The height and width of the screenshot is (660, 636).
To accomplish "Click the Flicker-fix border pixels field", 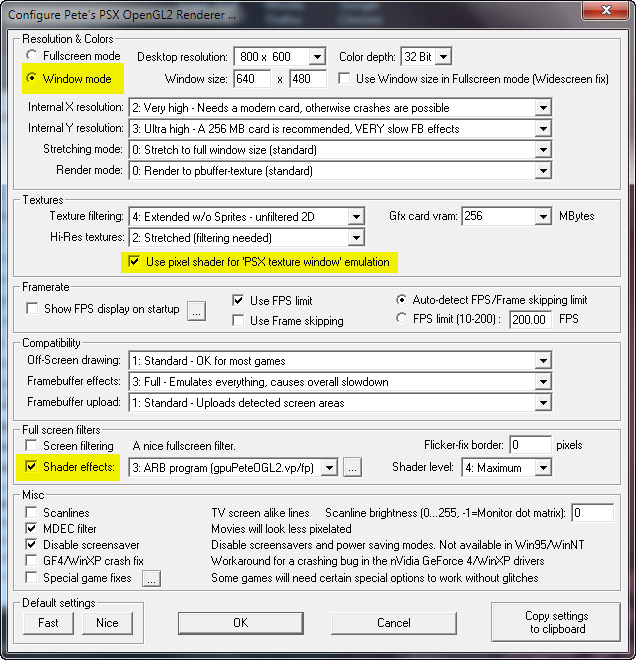I will 530,445.
